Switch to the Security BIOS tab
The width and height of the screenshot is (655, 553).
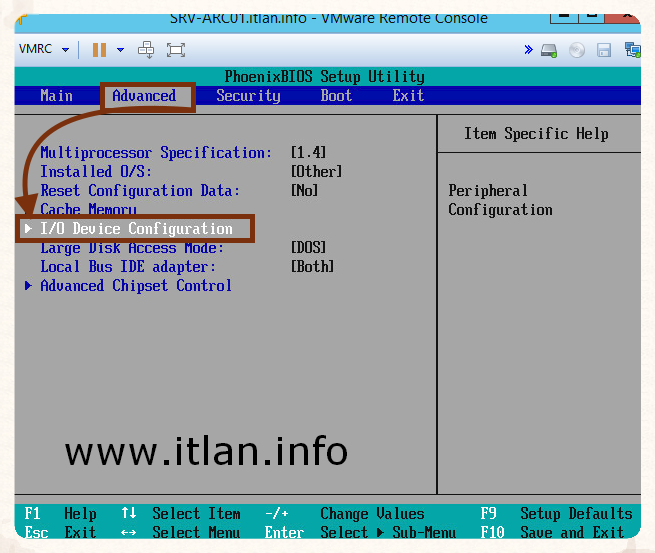pos(248,96)
